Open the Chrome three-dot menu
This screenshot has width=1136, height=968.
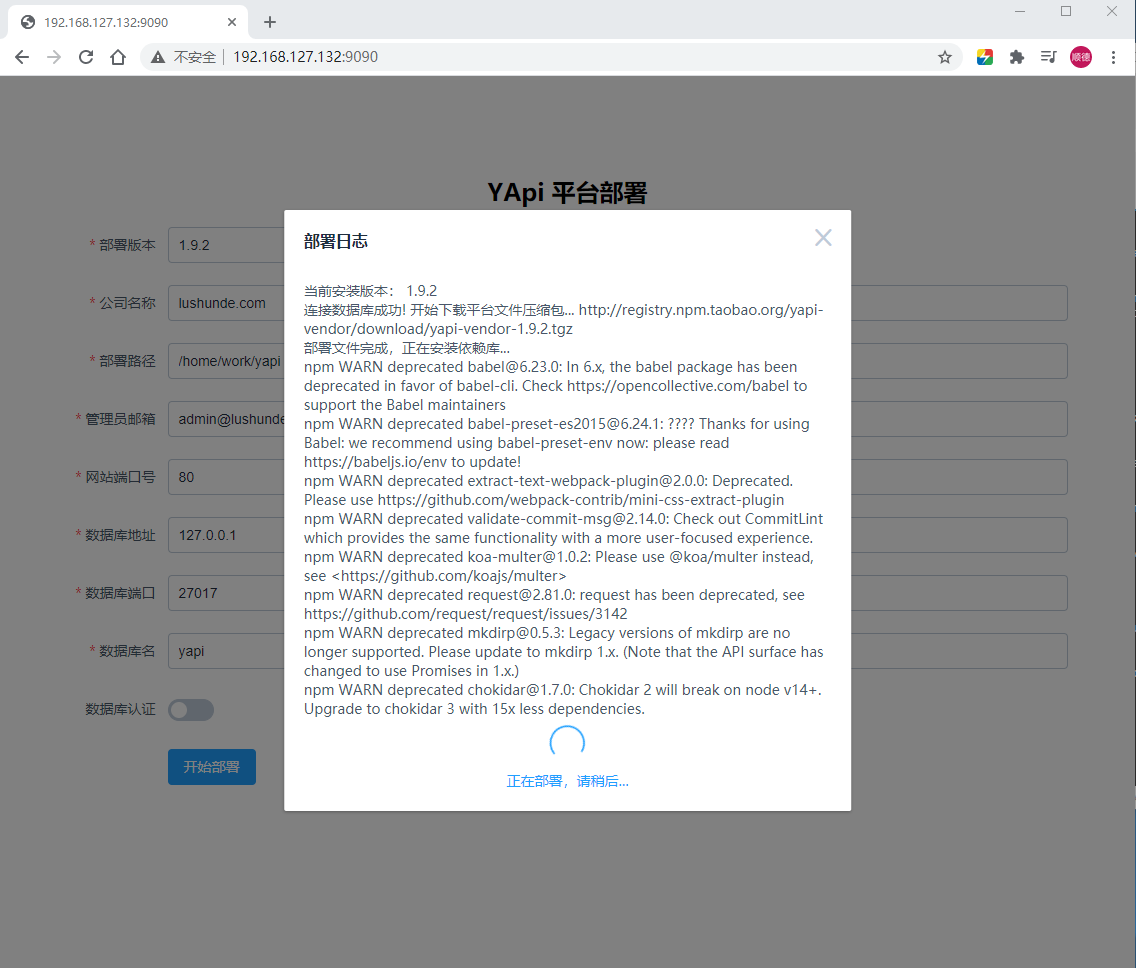(1114, 57)
